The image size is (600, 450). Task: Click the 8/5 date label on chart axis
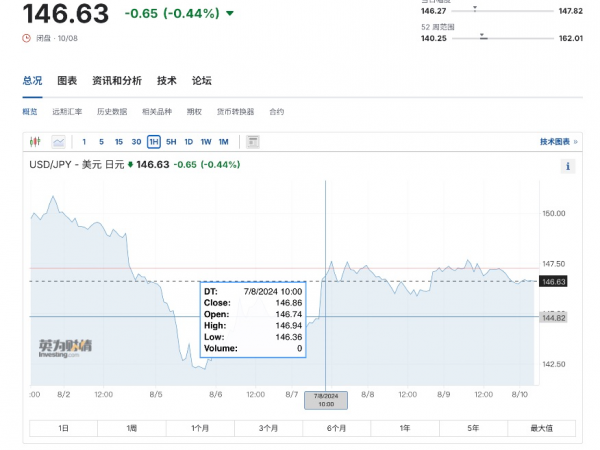click(156, 395)
